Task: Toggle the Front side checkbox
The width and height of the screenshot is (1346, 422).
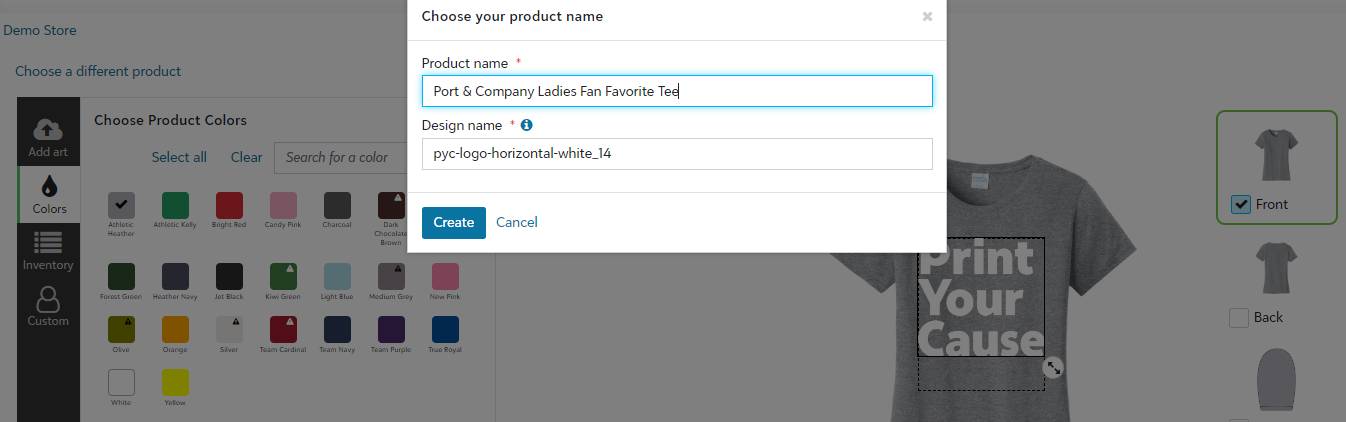Action: pyautogui.click(x=1241, y=204)
